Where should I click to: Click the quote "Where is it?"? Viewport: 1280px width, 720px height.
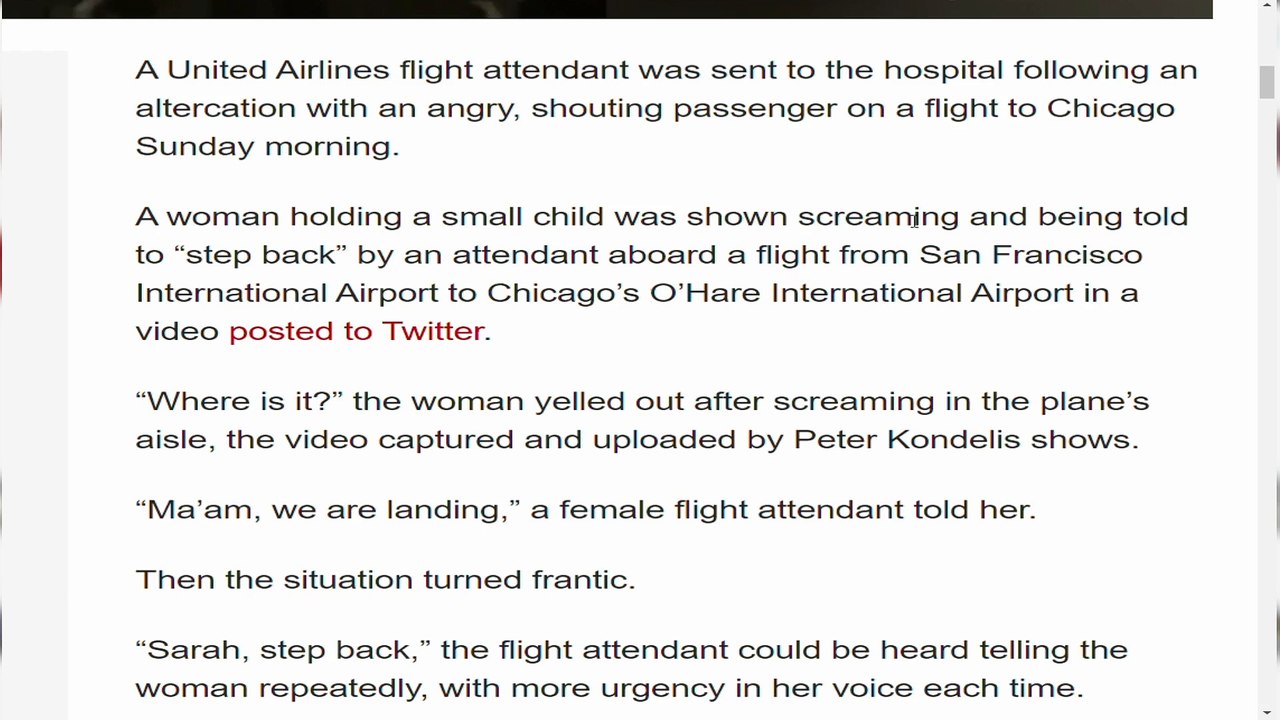pyautogui.click(x=239, y=401)
